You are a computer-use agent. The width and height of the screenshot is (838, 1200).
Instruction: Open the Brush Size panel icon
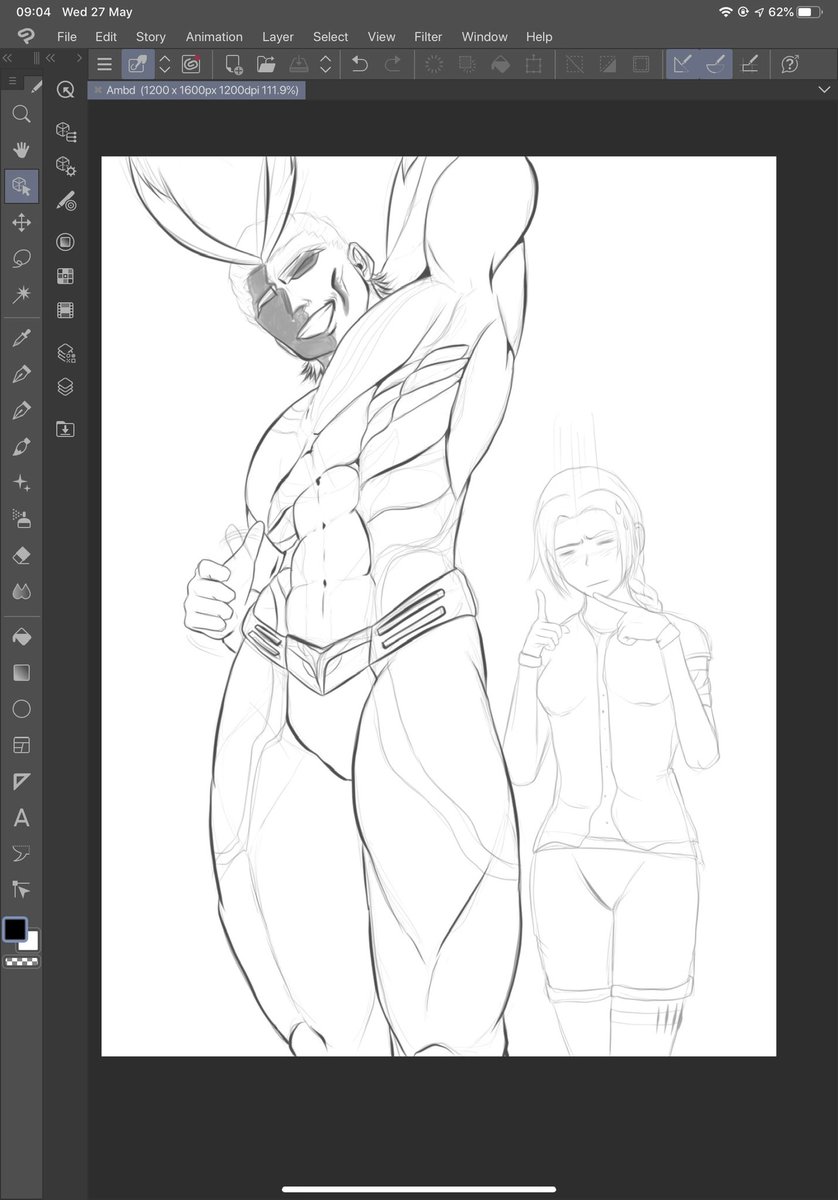(x=66, y=201)
